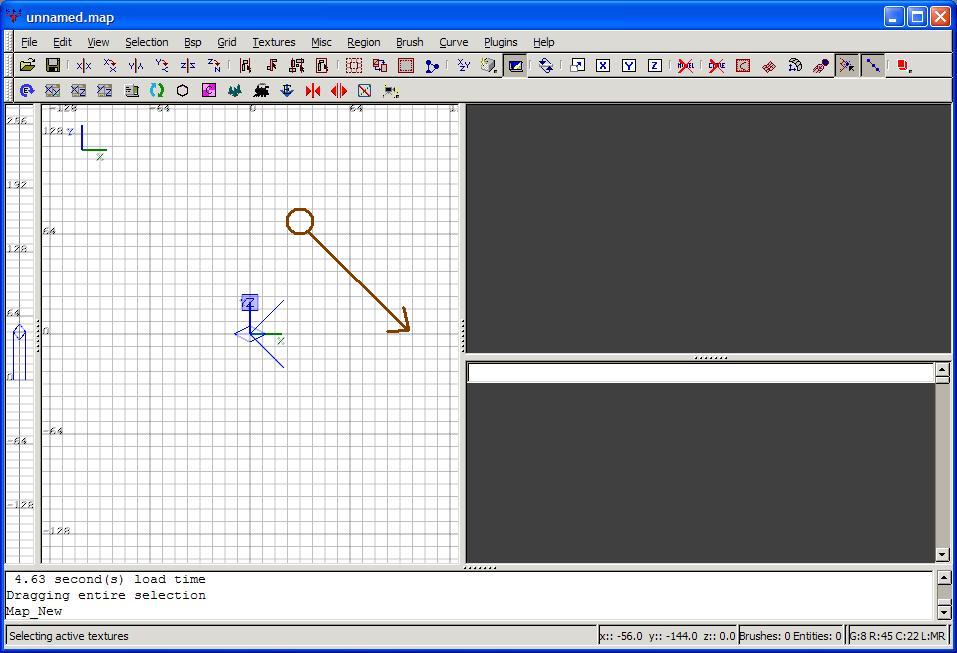The image size is (957, 653).
Task: Flip selection along Z axis
Action: [188, 65]
